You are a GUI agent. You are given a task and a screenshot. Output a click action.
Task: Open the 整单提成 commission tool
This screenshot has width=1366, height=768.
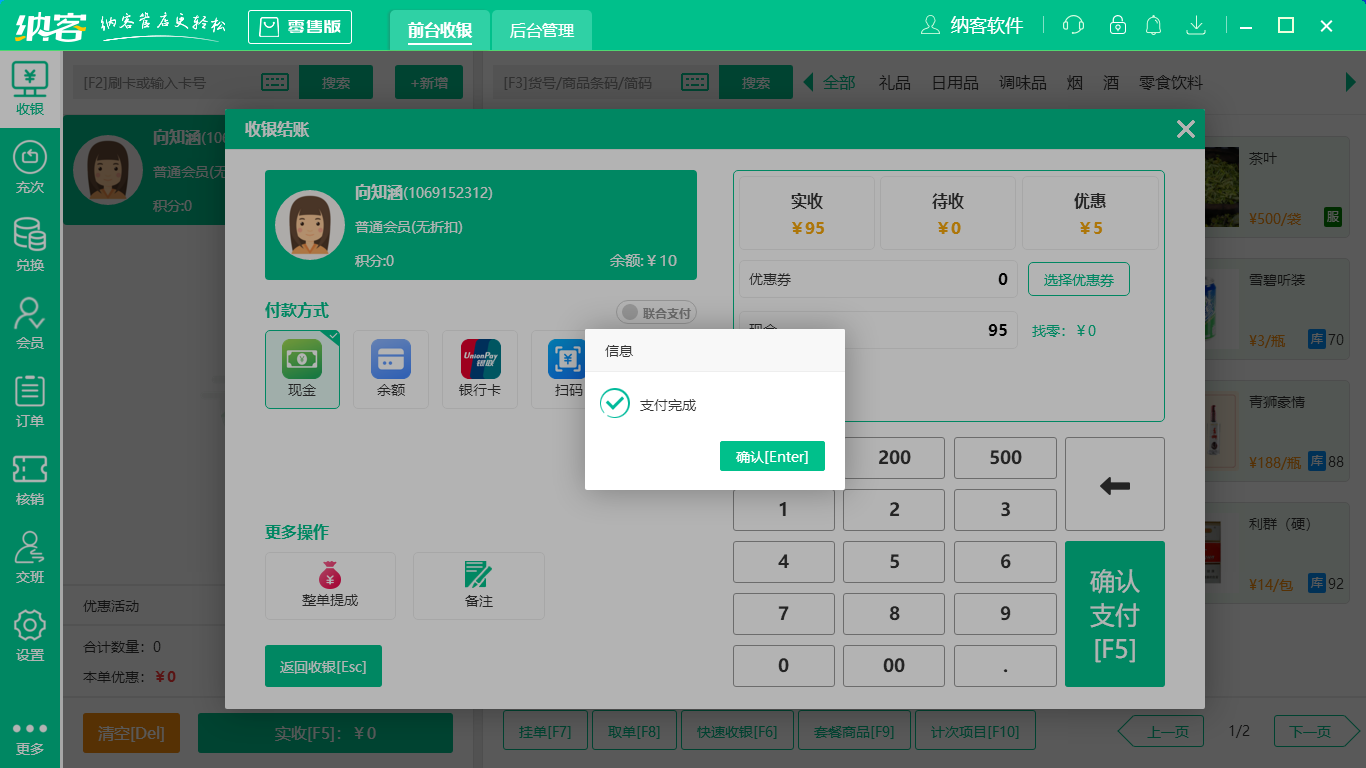coord(329,586)
